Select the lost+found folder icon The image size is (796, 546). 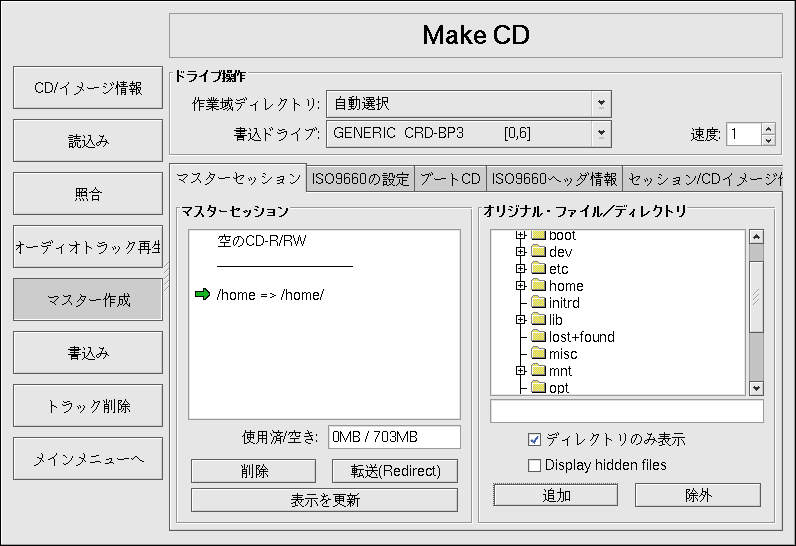[538, 337]
